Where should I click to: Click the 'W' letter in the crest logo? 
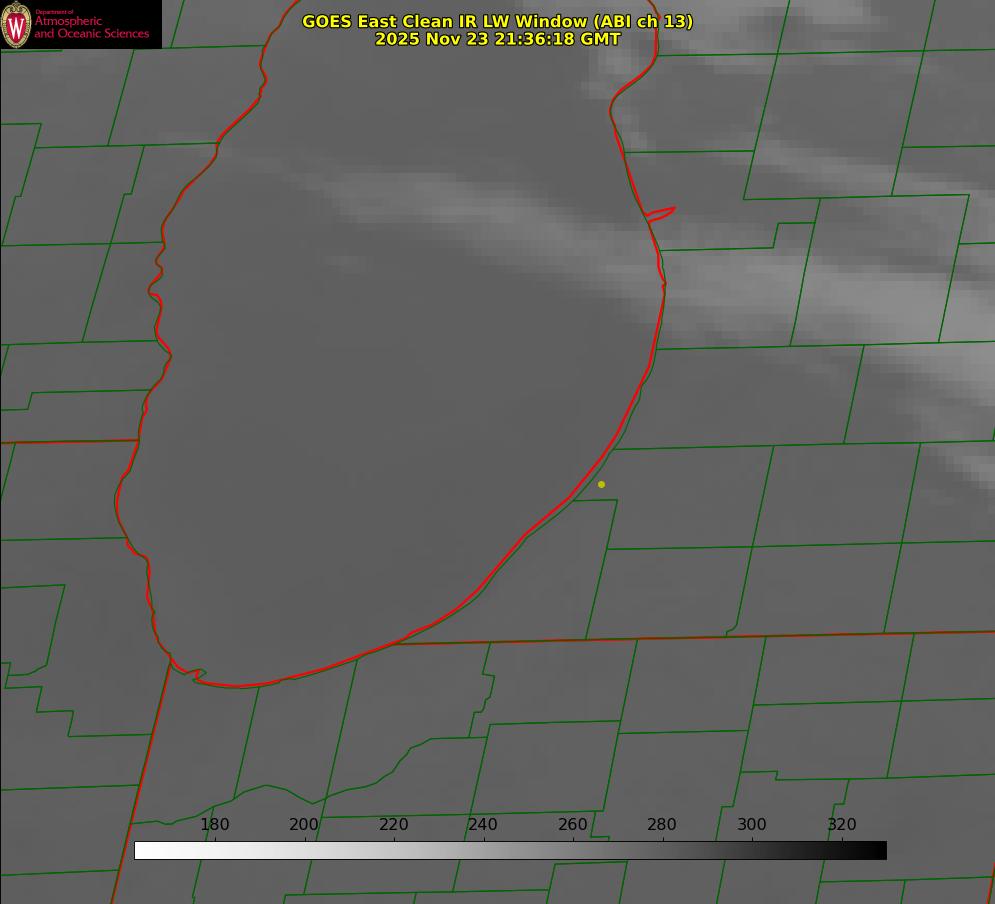tap(16, 25)
